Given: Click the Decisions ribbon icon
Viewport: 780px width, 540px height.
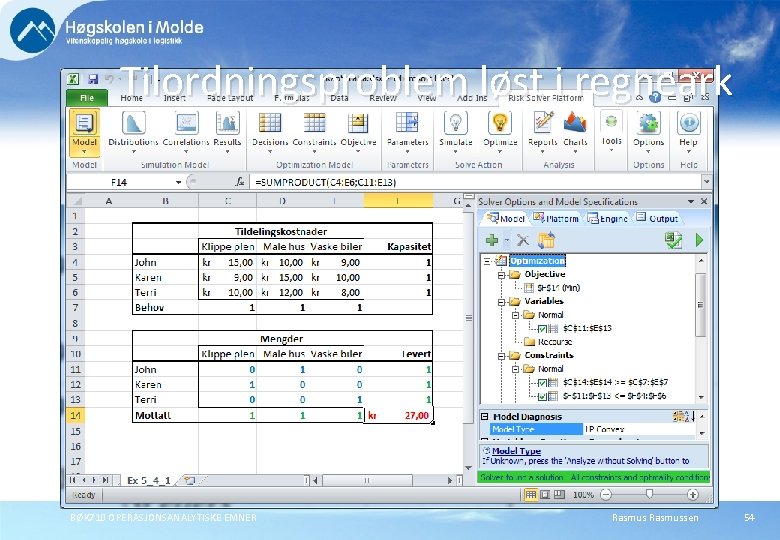Looking at the screenshot, I should point(270,123).
